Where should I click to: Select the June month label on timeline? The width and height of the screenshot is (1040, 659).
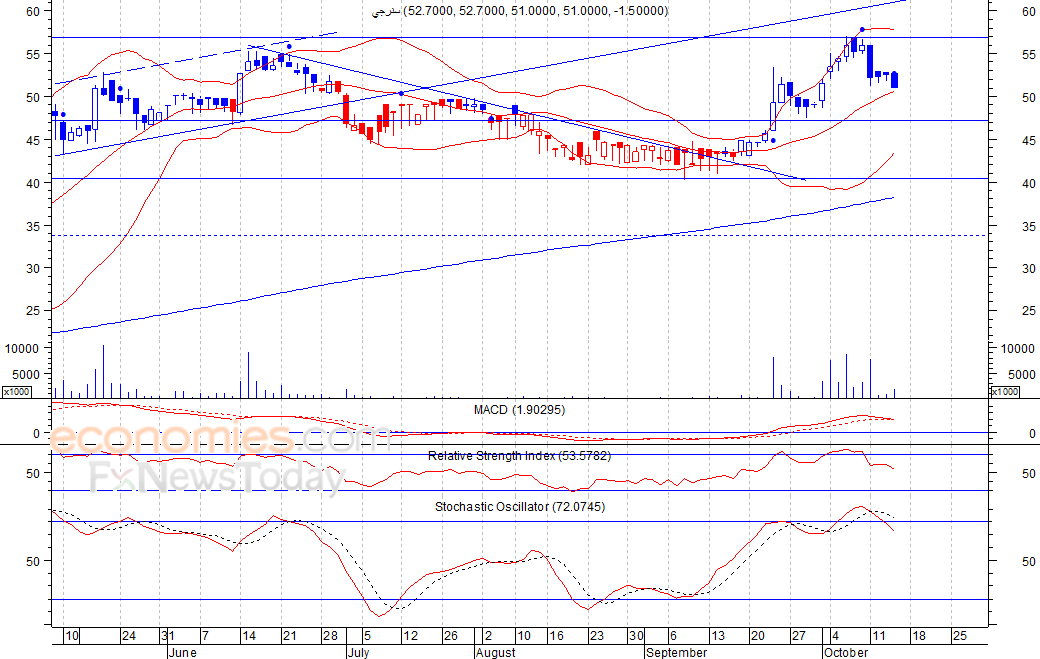pos(182,652)
